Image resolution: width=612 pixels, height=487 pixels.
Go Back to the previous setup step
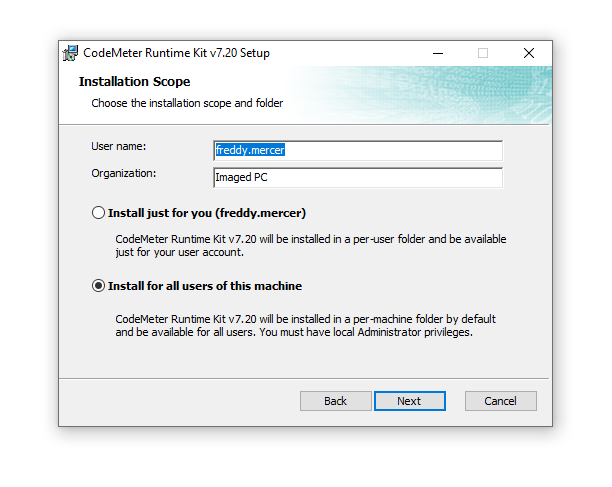336,401
